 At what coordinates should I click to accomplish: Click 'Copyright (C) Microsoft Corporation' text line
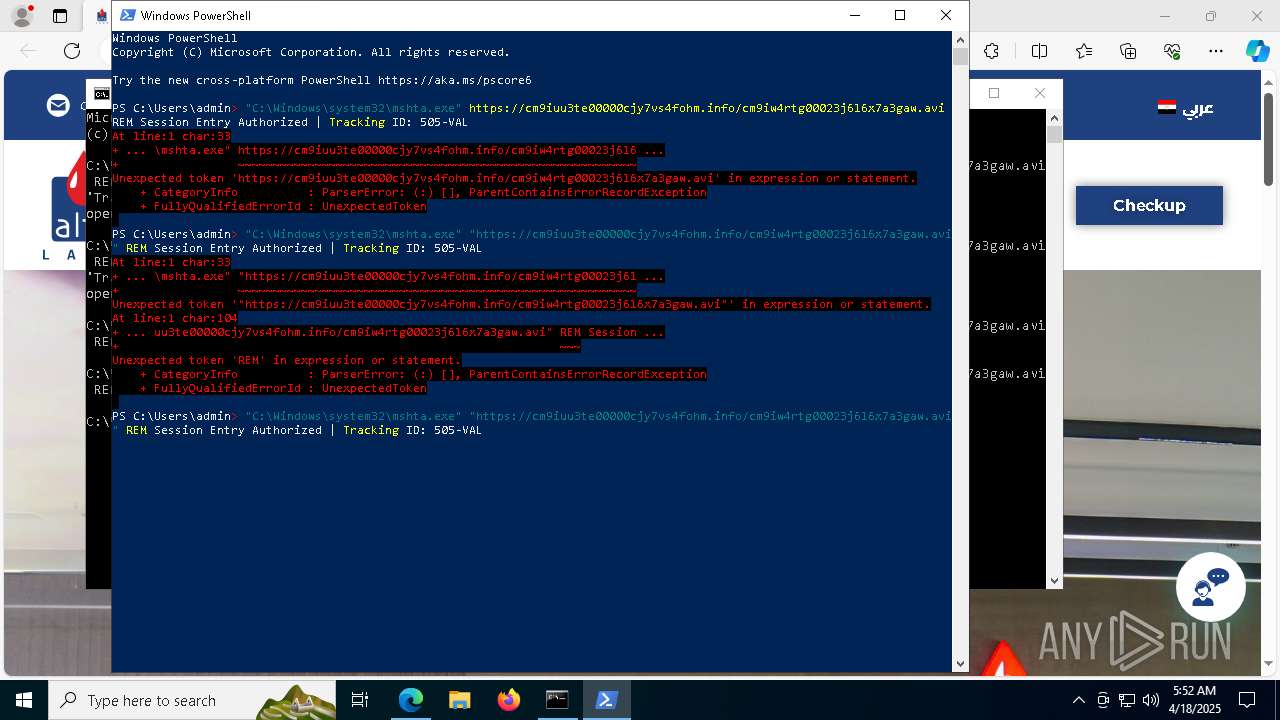click(311, 52)
